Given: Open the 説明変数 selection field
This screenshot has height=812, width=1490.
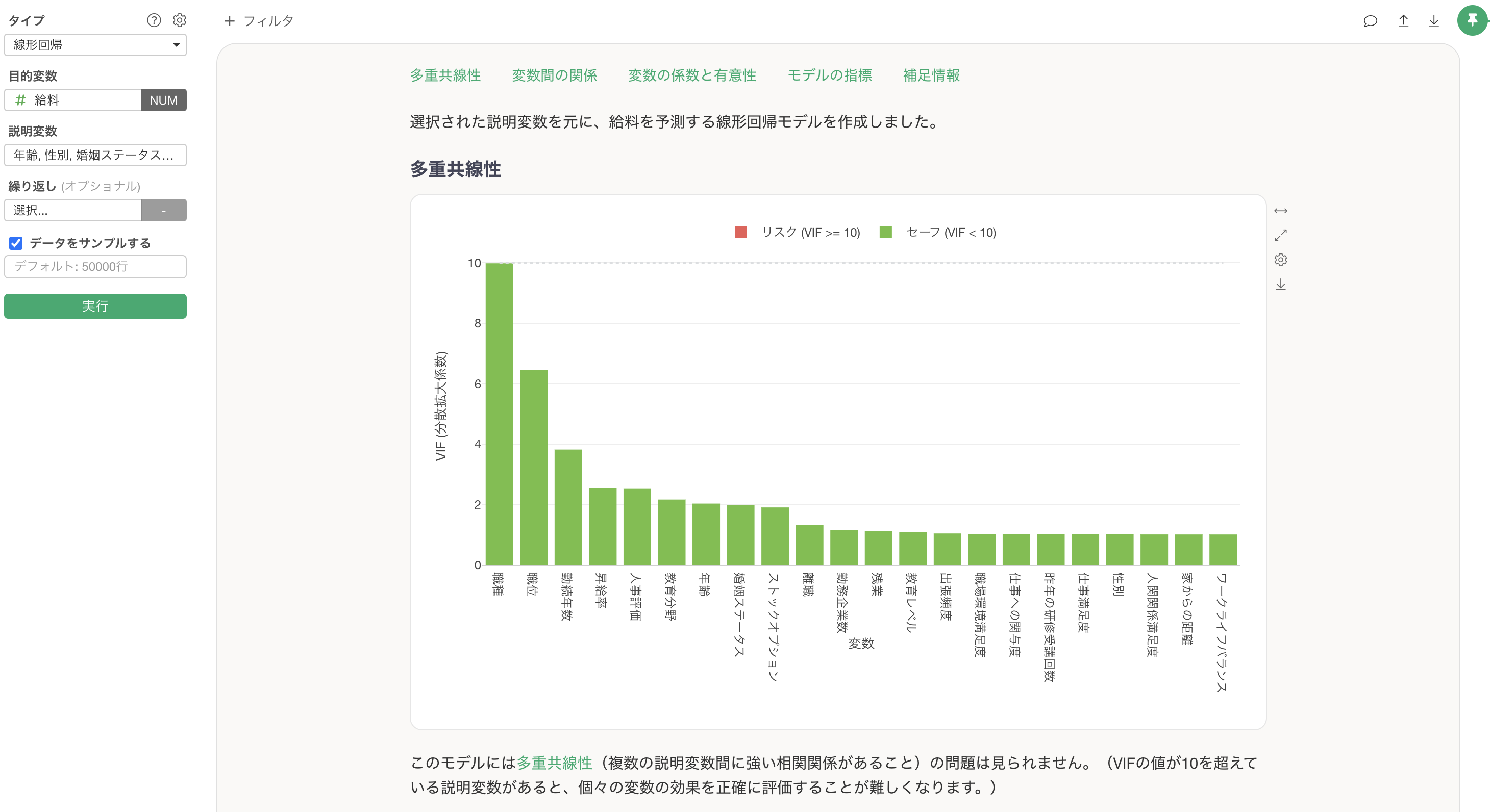Looking at the screenshot, I should click(x=95, y=155).
